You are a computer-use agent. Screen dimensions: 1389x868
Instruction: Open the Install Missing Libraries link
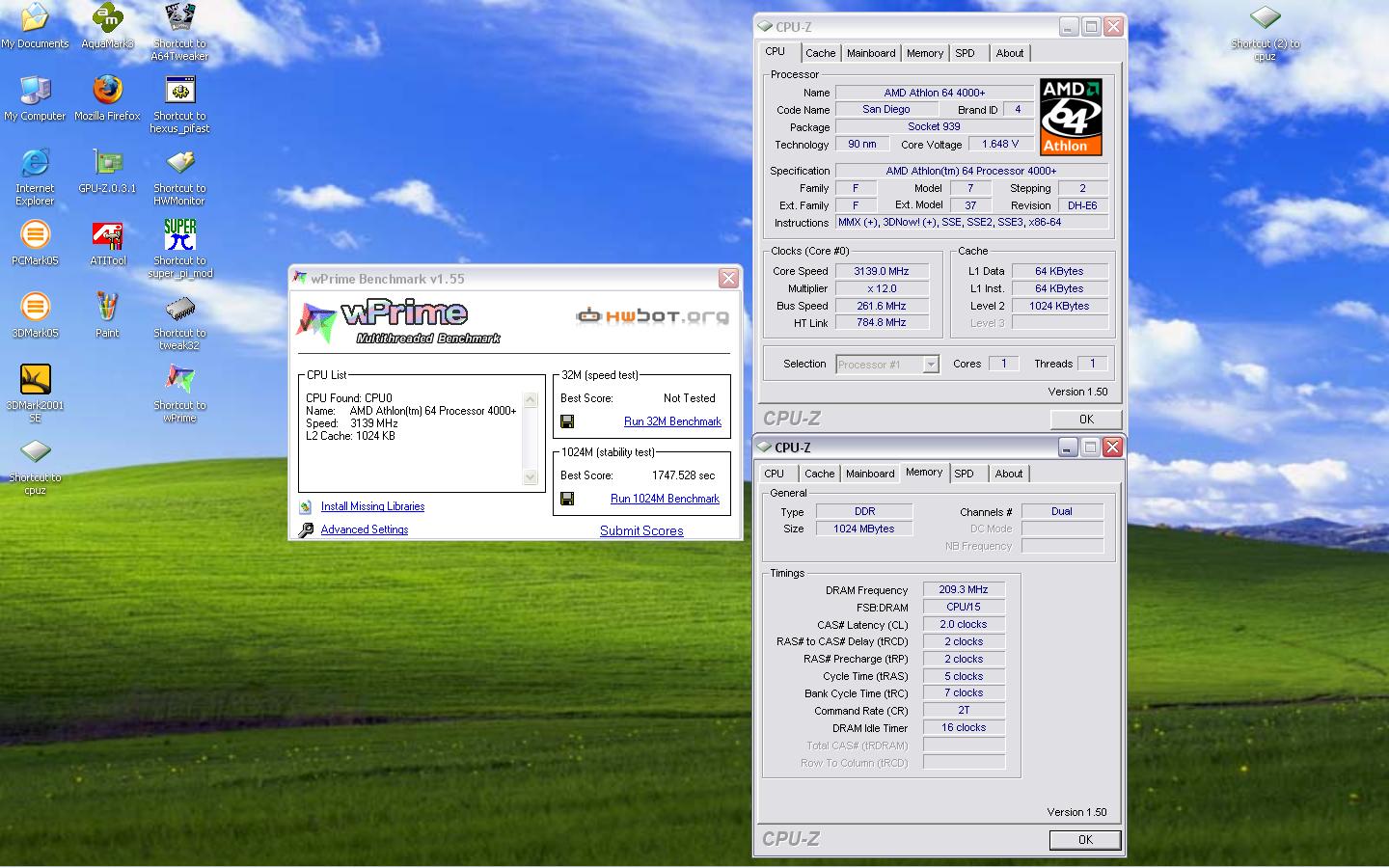(x=372, y=506)
